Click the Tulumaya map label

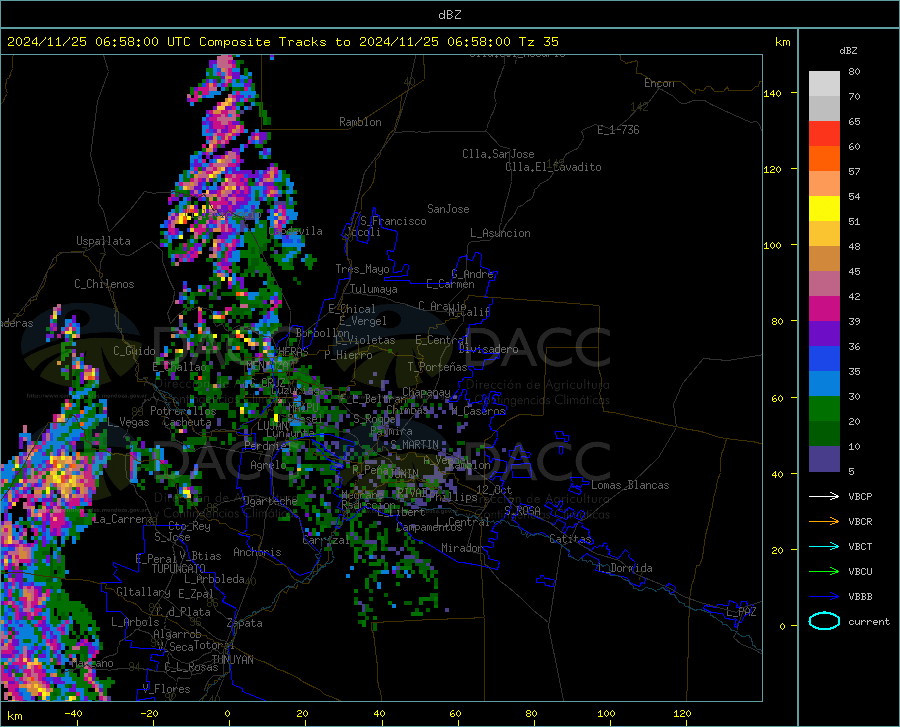(374, 289)
